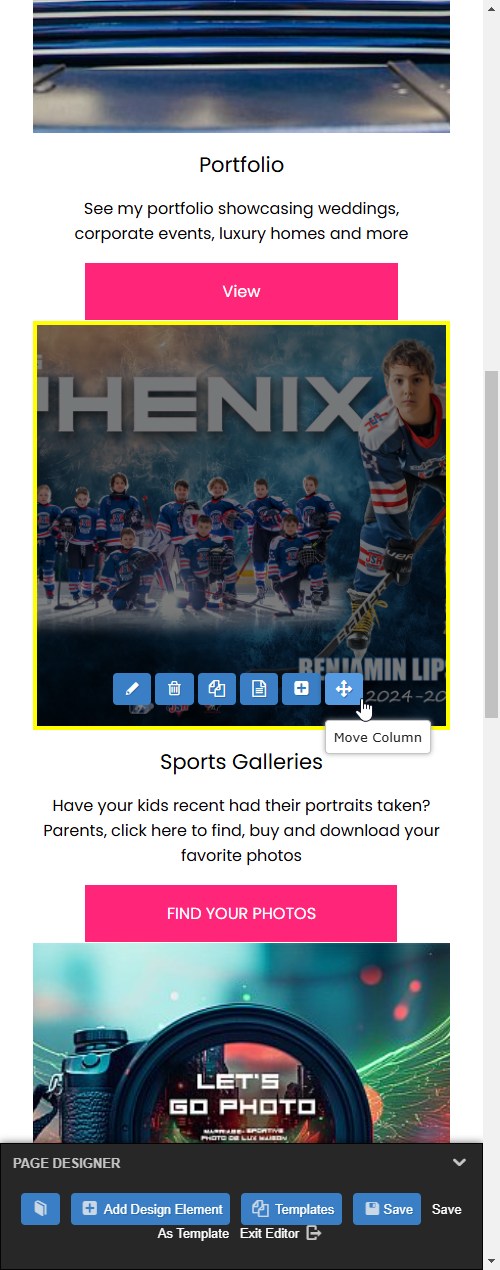Click the Save As Template link
The height and width of the screenshot is (1270, 500).
tap(310, 1220)
